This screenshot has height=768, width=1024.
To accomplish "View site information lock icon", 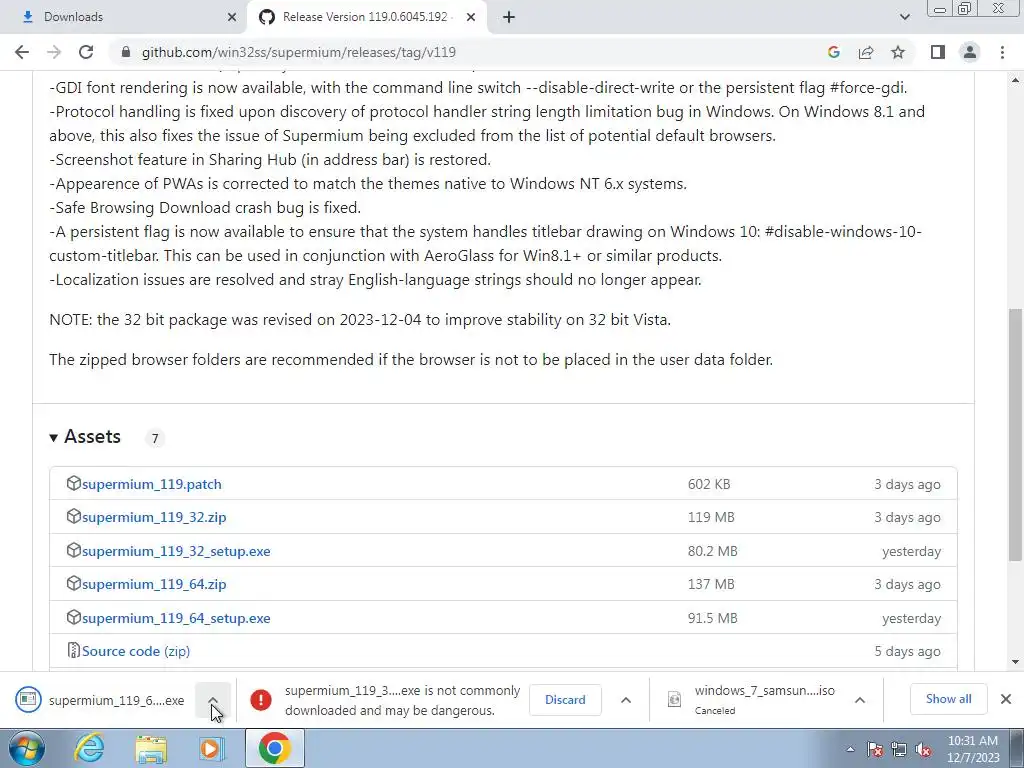I will (126, 52).
